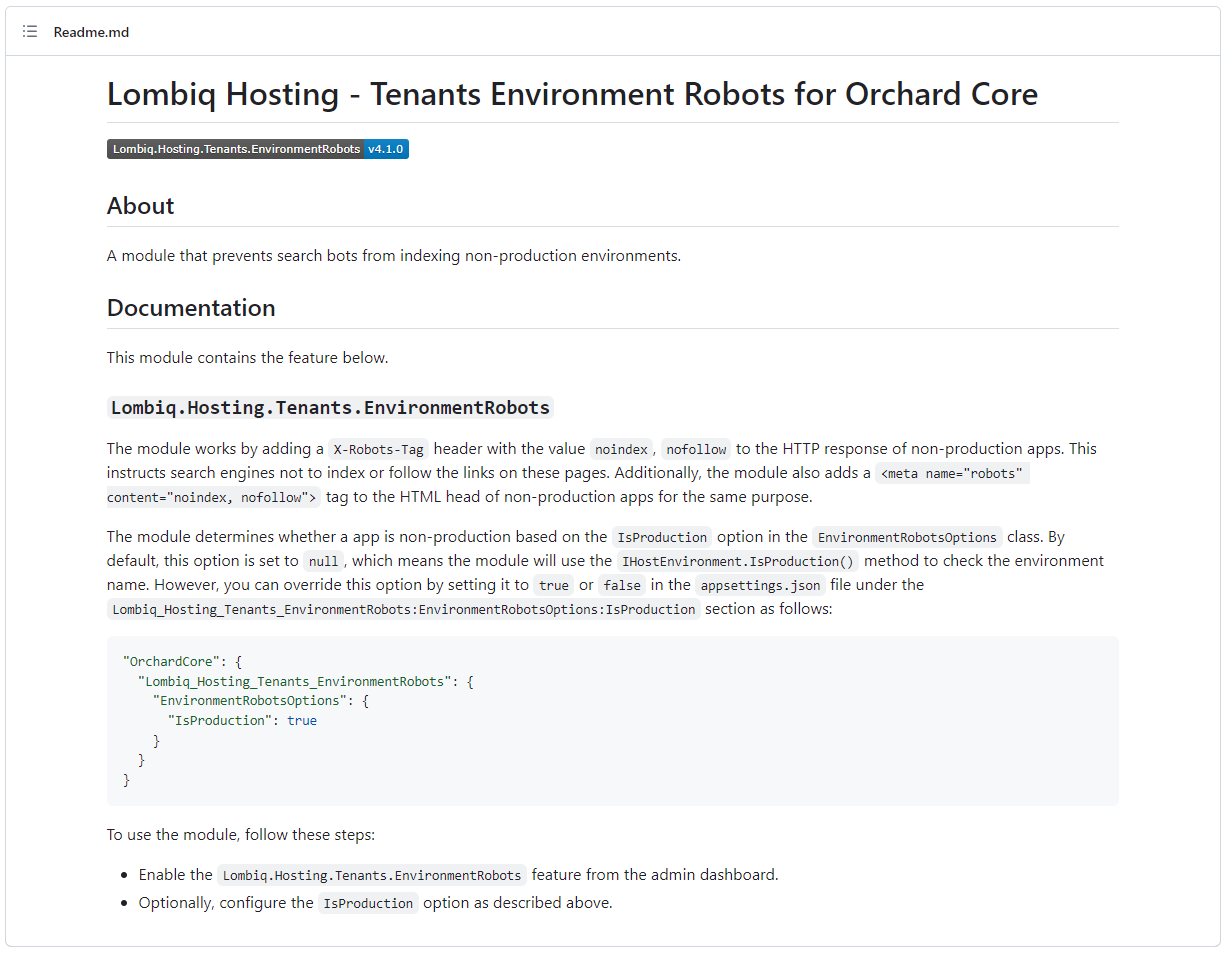The height and width of the screenshot is (954, 1226).
Task: Click "To use the module, follow these steps" text
Action: point(241,834)
